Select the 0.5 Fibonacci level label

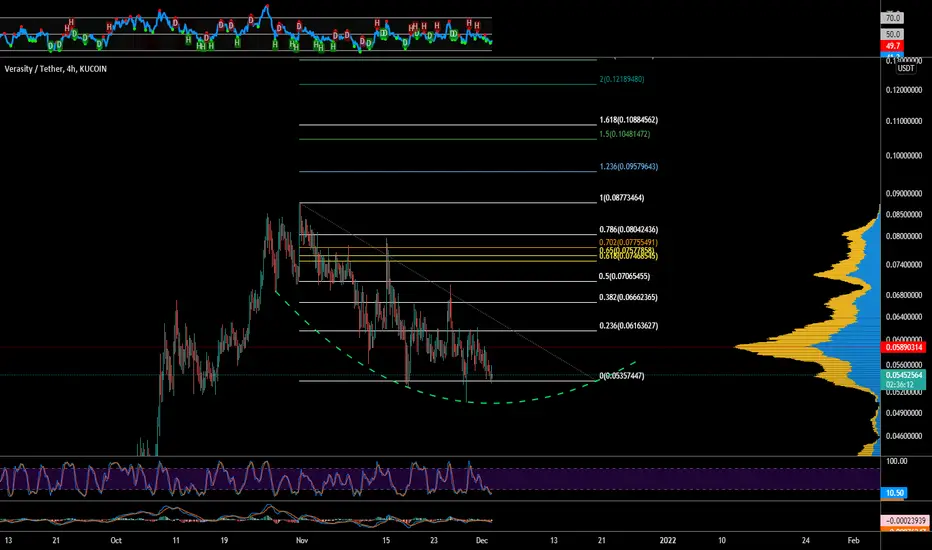(x=624, y=276)
